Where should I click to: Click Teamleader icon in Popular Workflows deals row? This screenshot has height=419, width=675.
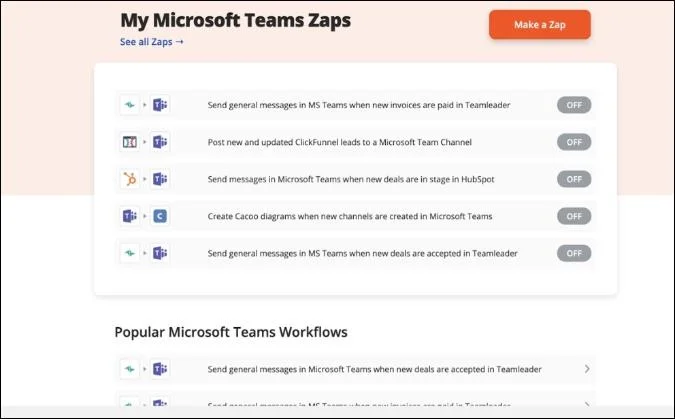(x=130, y=369)
